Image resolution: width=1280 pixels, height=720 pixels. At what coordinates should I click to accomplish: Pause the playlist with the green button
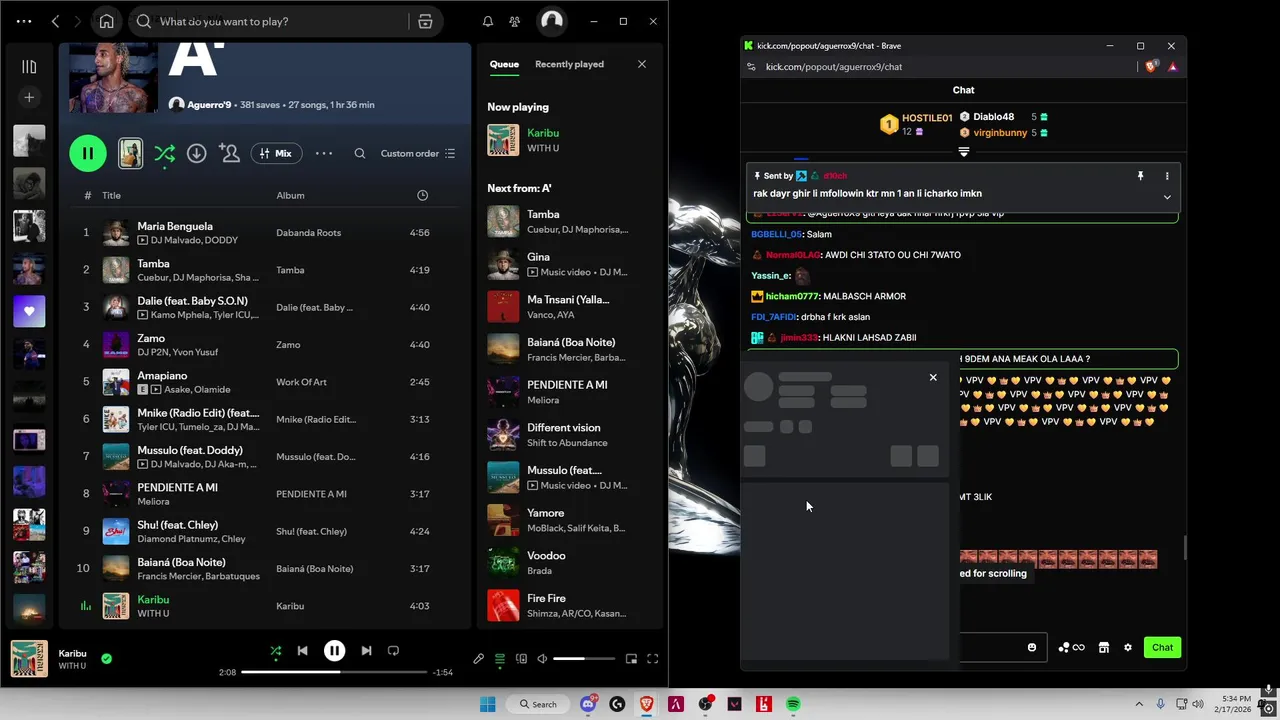[x=88, y=153]
